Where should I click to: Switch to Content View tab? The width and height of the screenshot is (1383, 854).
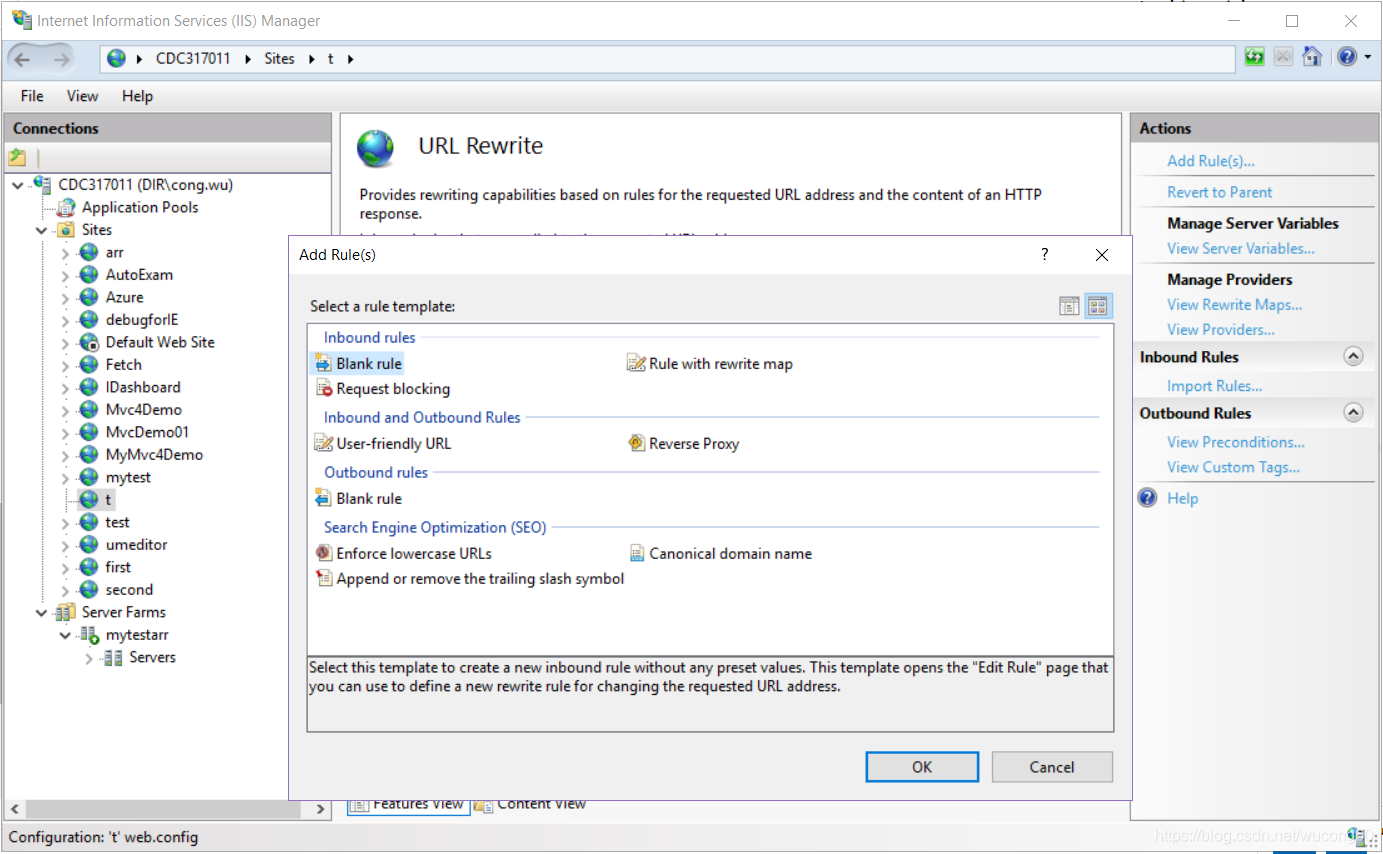pyautogui.click(x=530, y=804)
